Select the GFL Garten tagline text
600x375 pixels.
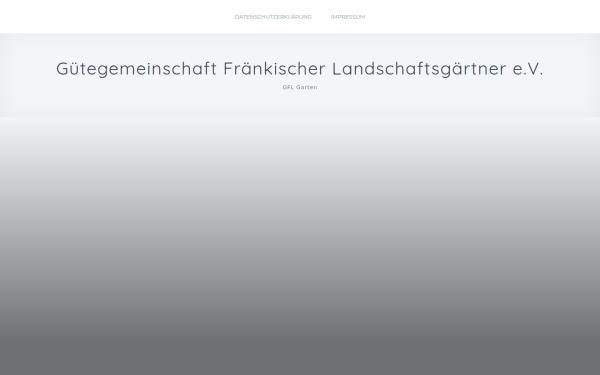tap(300, 87)
